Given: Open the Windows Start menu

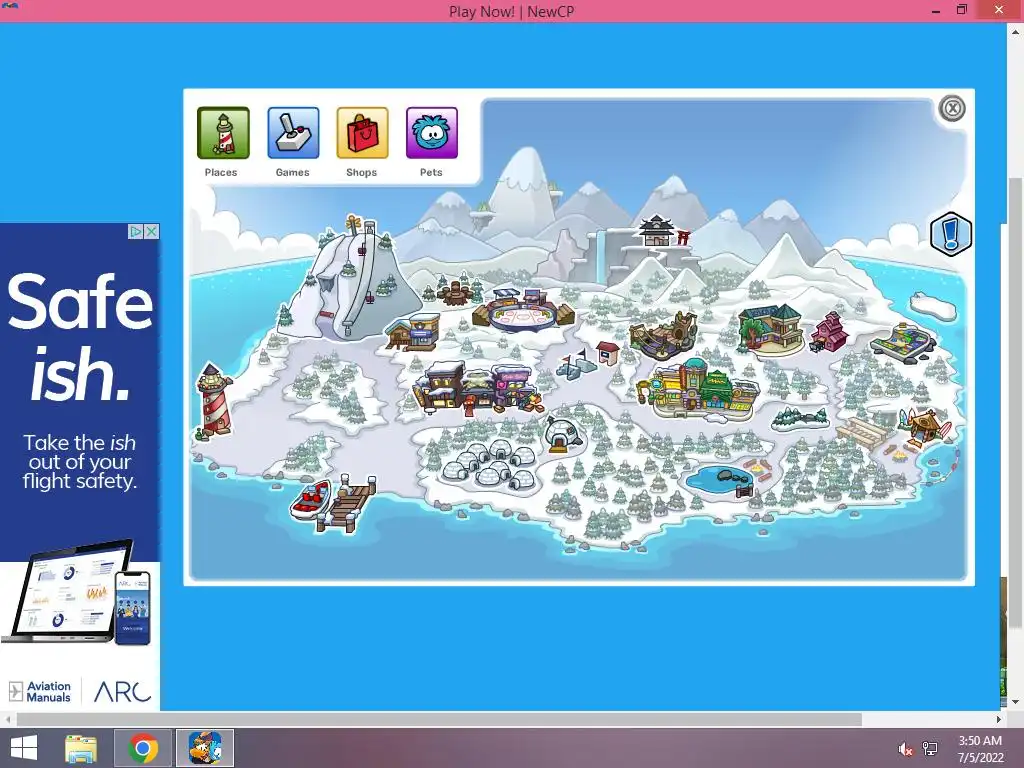Looking at the screenshot, I should [24, 748].
